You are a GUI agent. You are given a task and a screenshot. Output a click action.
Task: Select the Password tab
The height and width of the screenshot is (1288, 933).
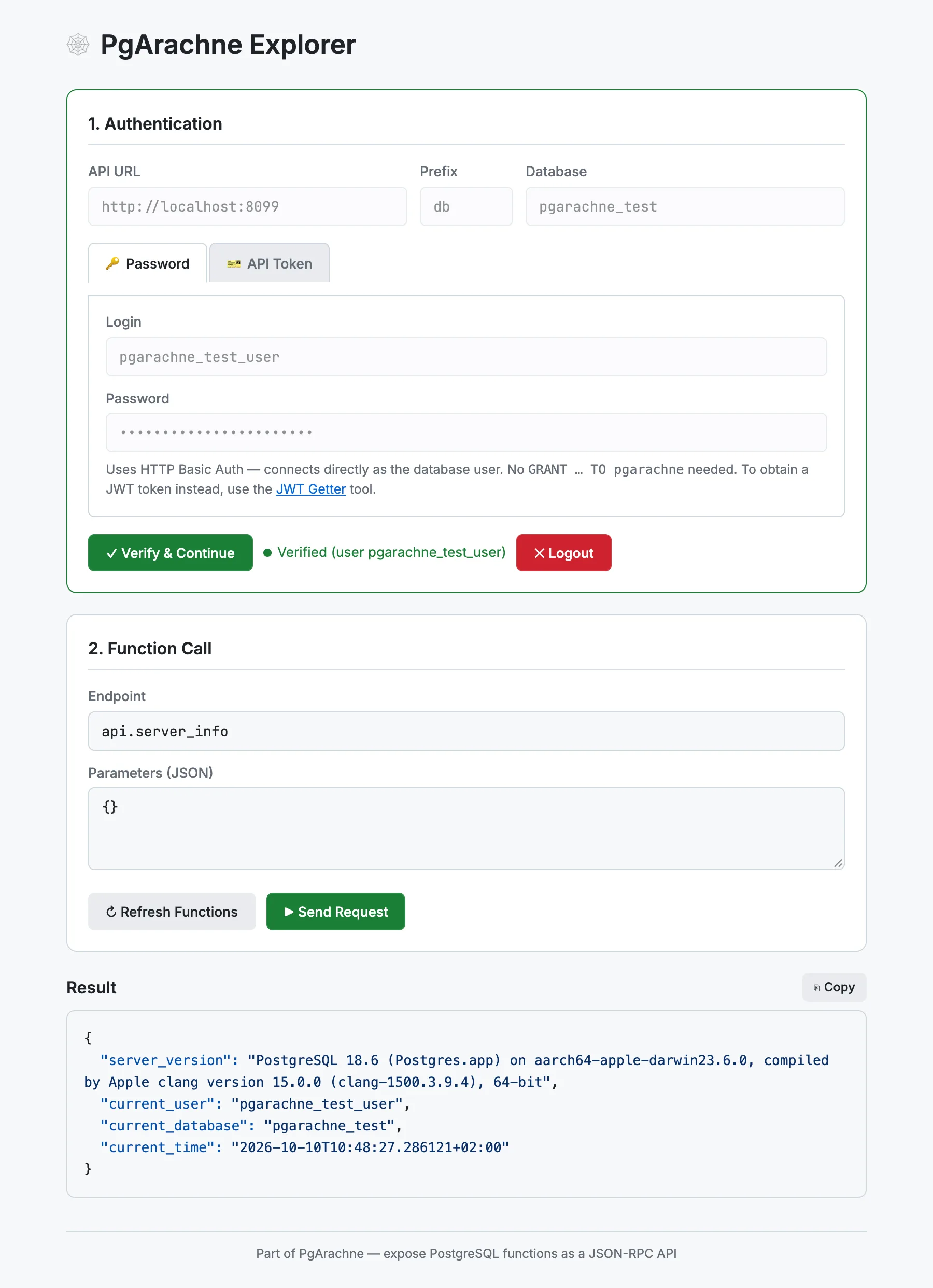[148, 263]
